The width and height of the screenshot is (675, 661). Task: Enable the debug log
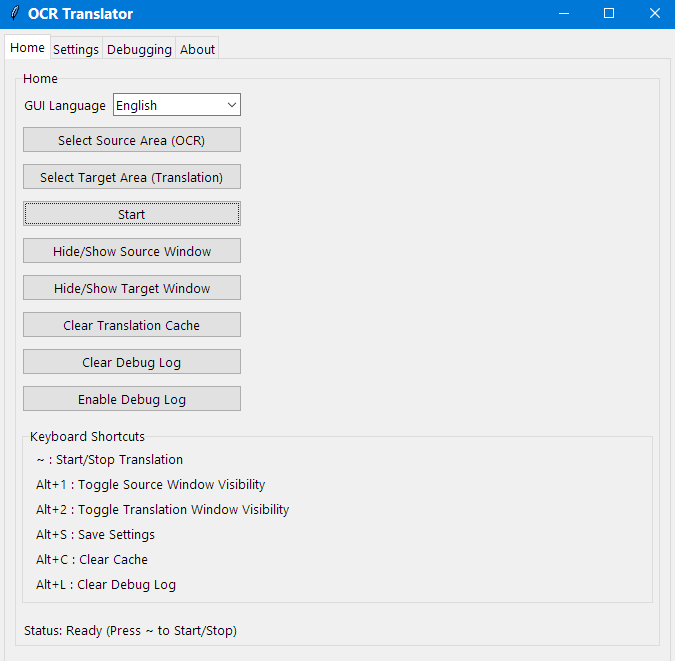click(132, 399)
